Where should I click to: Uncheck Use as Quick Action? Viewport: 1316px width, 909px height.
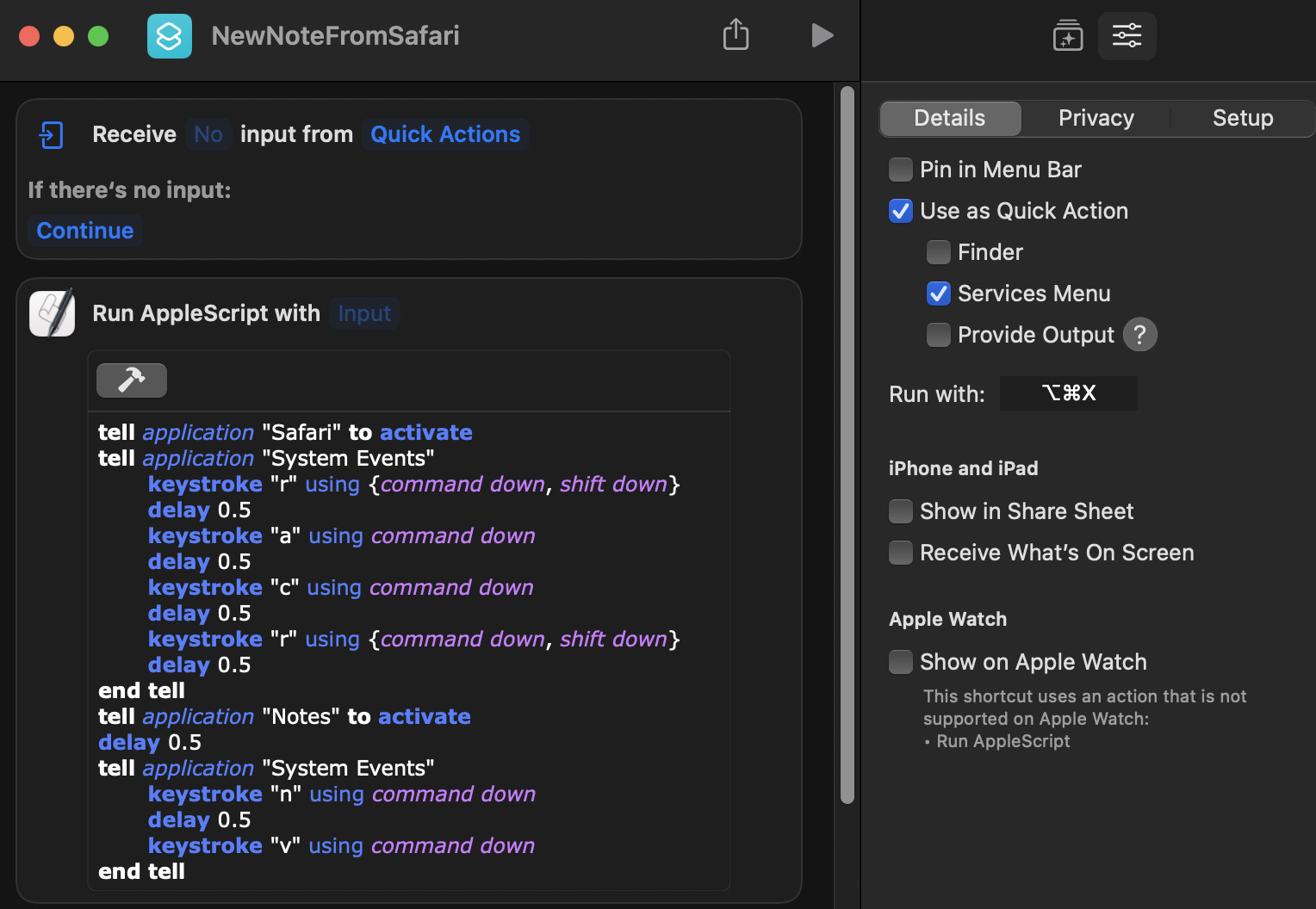tap(901, 211)
